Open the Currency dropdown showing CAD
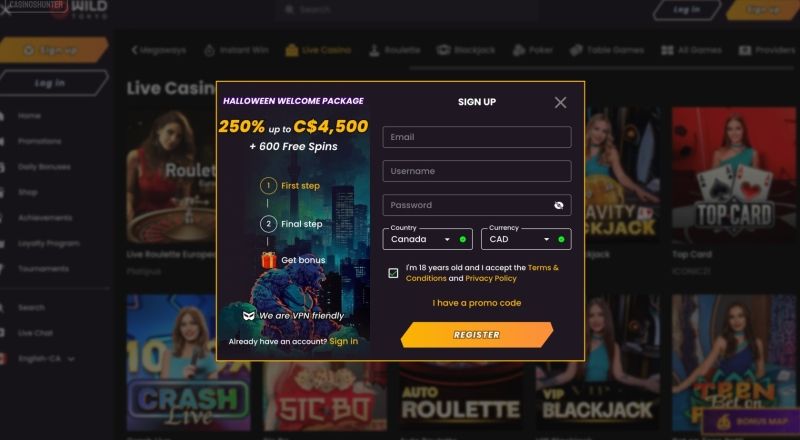The image size is (800, 440). coord(526,239)
